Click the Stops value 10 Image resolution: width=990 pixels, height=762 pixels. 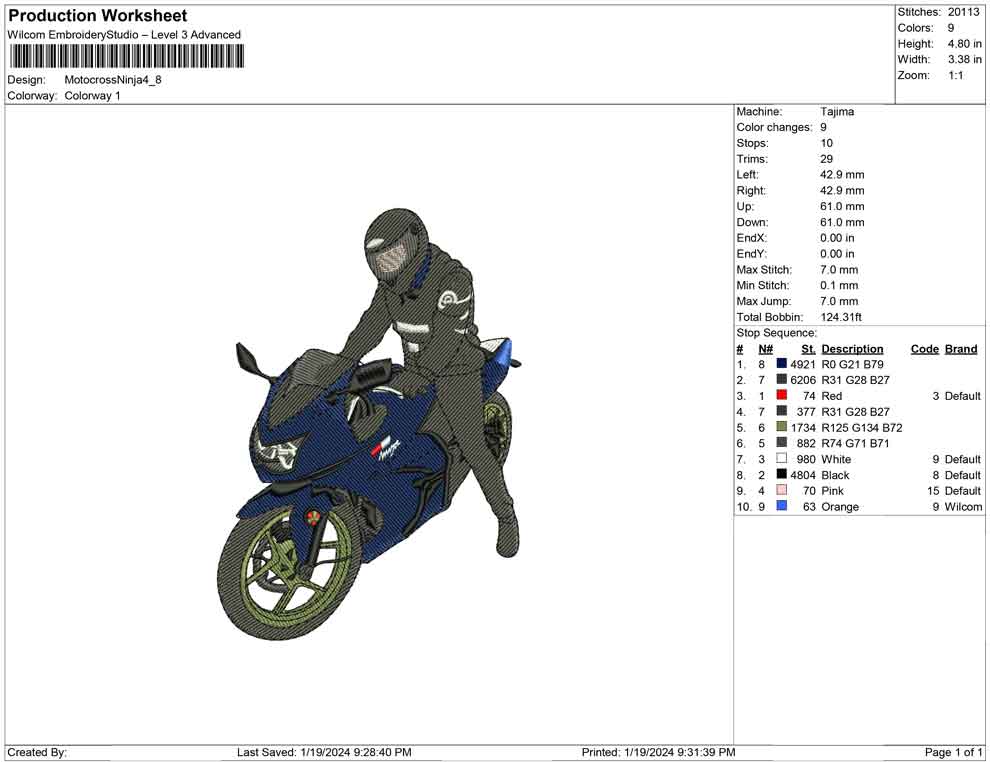[826, 143]
